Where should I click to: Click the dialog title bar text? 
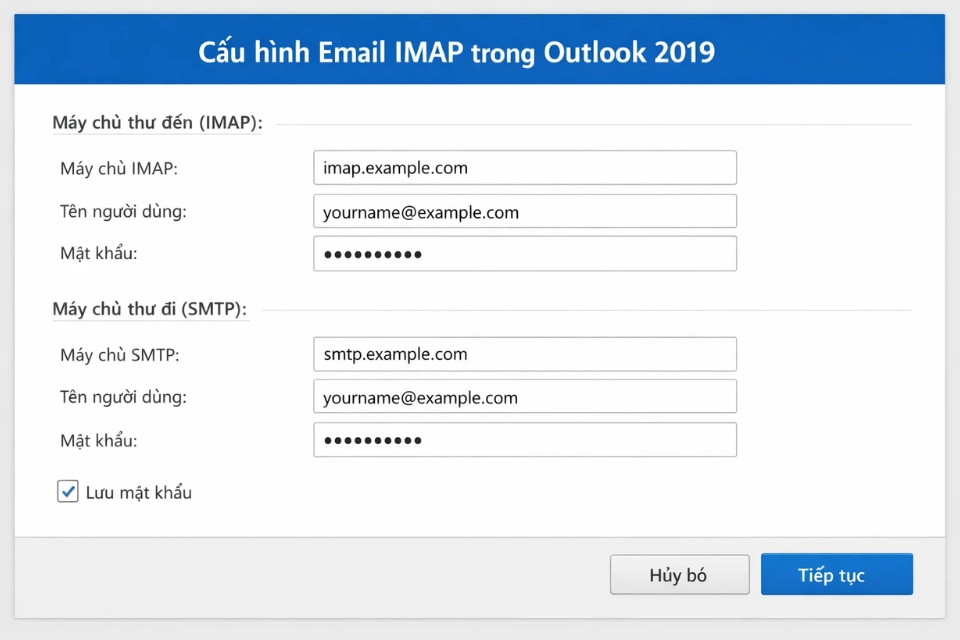[480, 51]
